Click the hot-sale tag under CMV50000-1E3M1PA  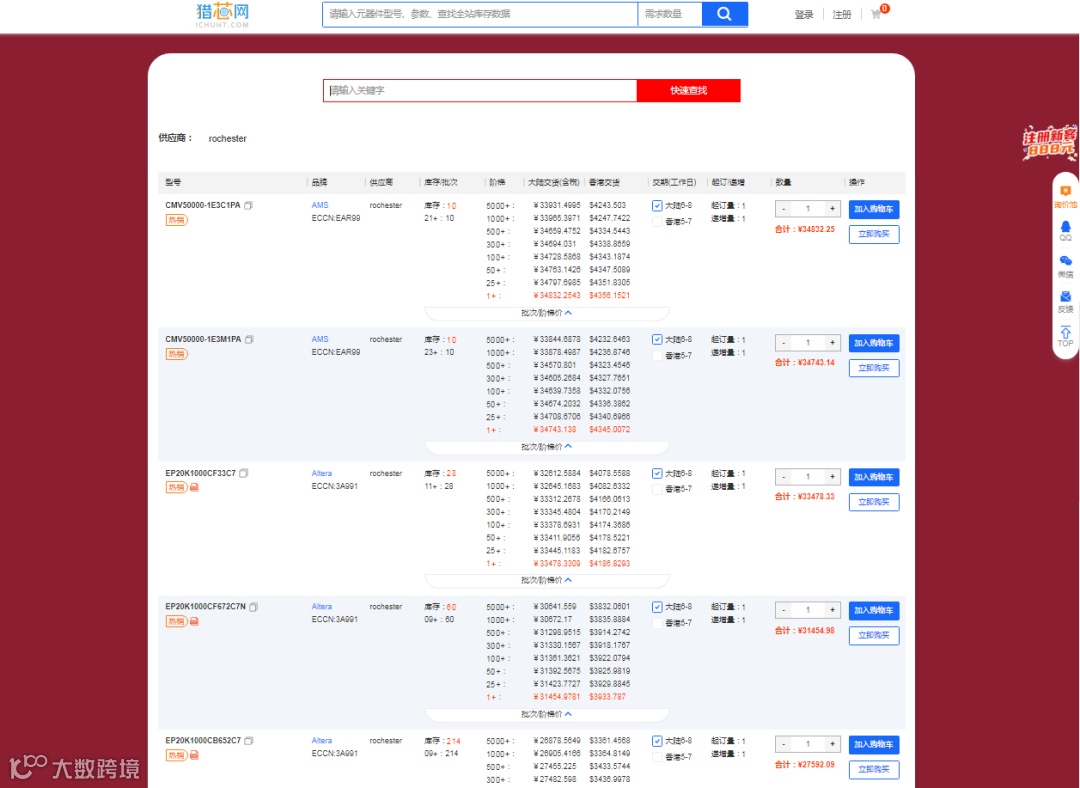pyautogui.click(x=176, y=354)
